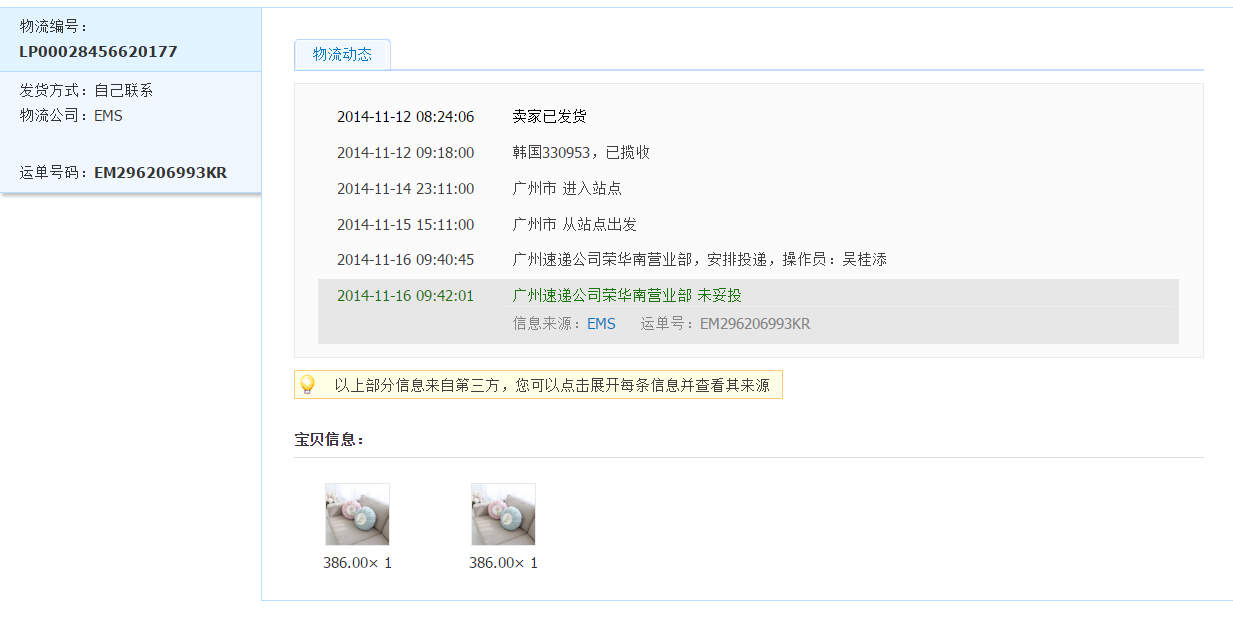Click logistics number LP00028456620177
Viewport: 1233px width, 617px height.
98,52
